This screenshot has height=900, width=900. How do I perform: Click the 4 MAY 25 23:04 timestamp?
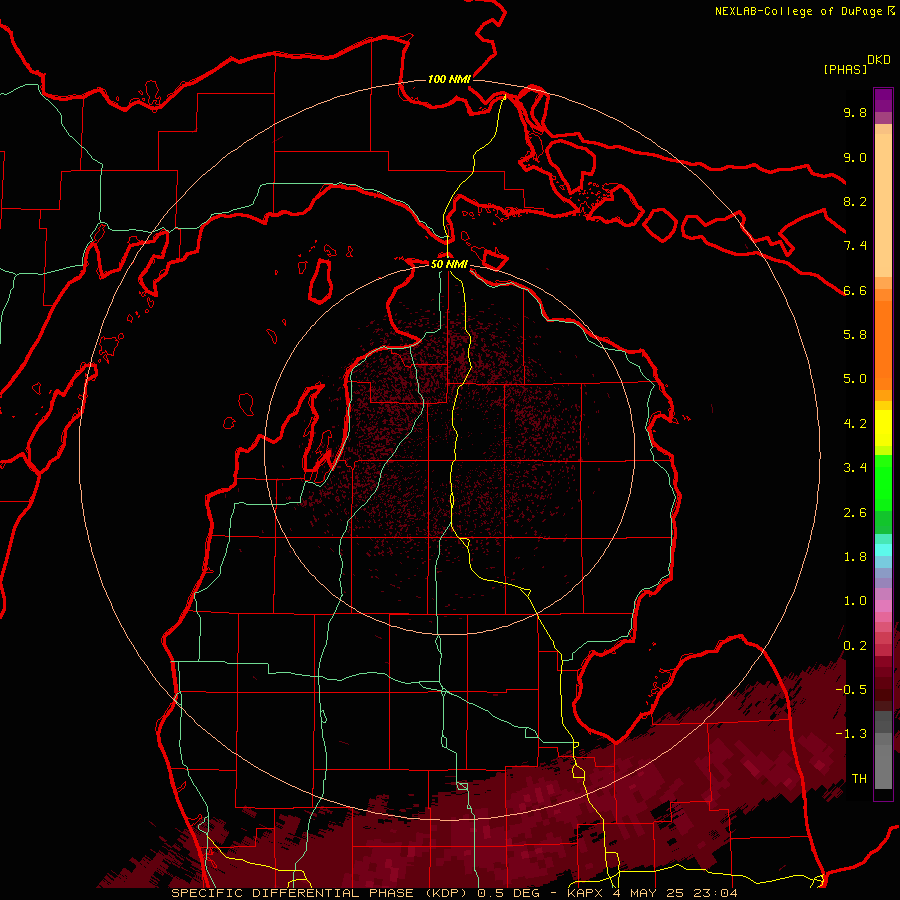point(675,893)
